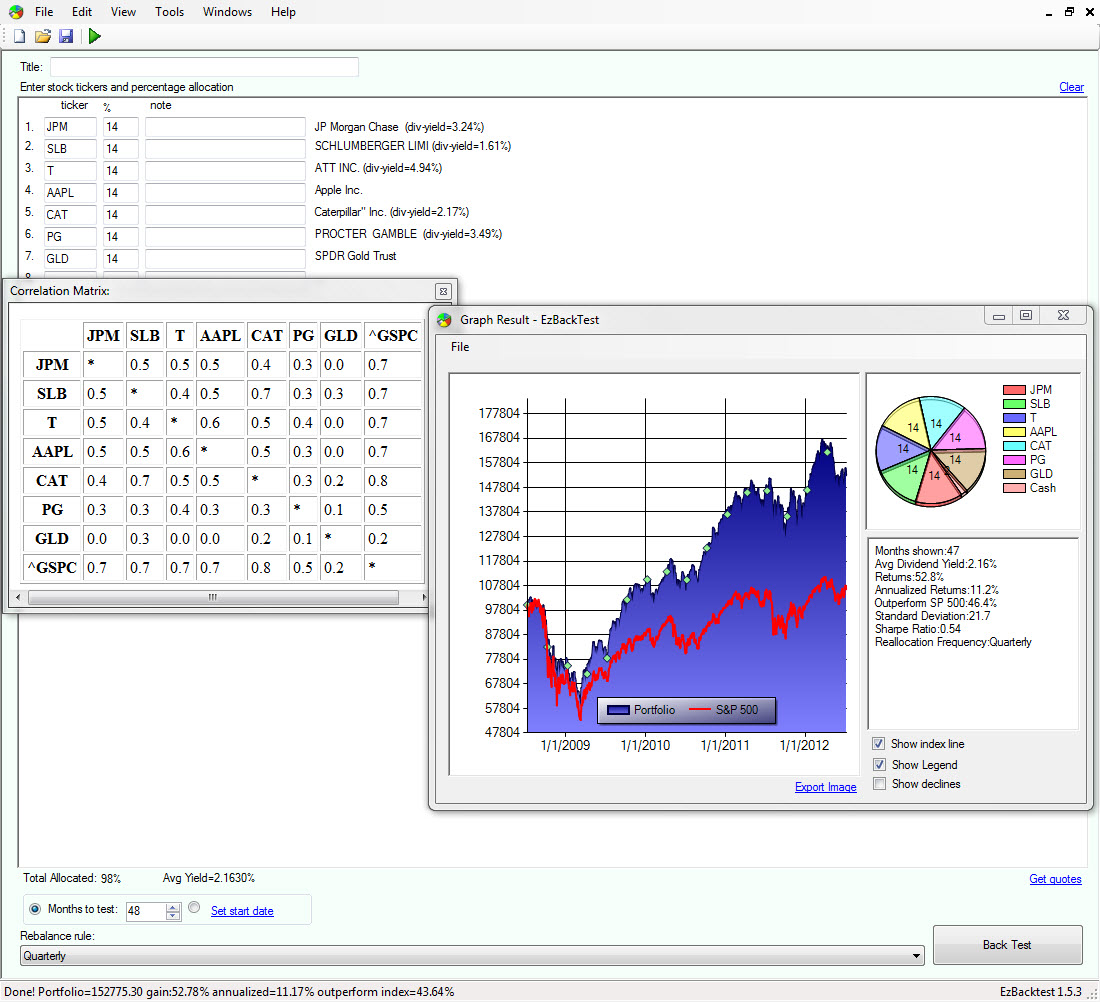1100x1002 pixels.
Task: Maximize the Graph Result window
Action: tap(1025, 316)
